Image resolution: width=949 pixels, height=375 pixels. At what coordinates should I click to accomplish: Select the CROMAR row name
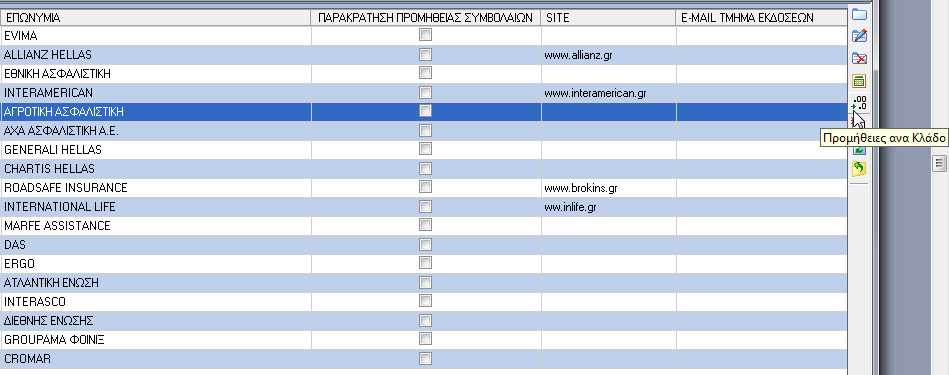27,359
